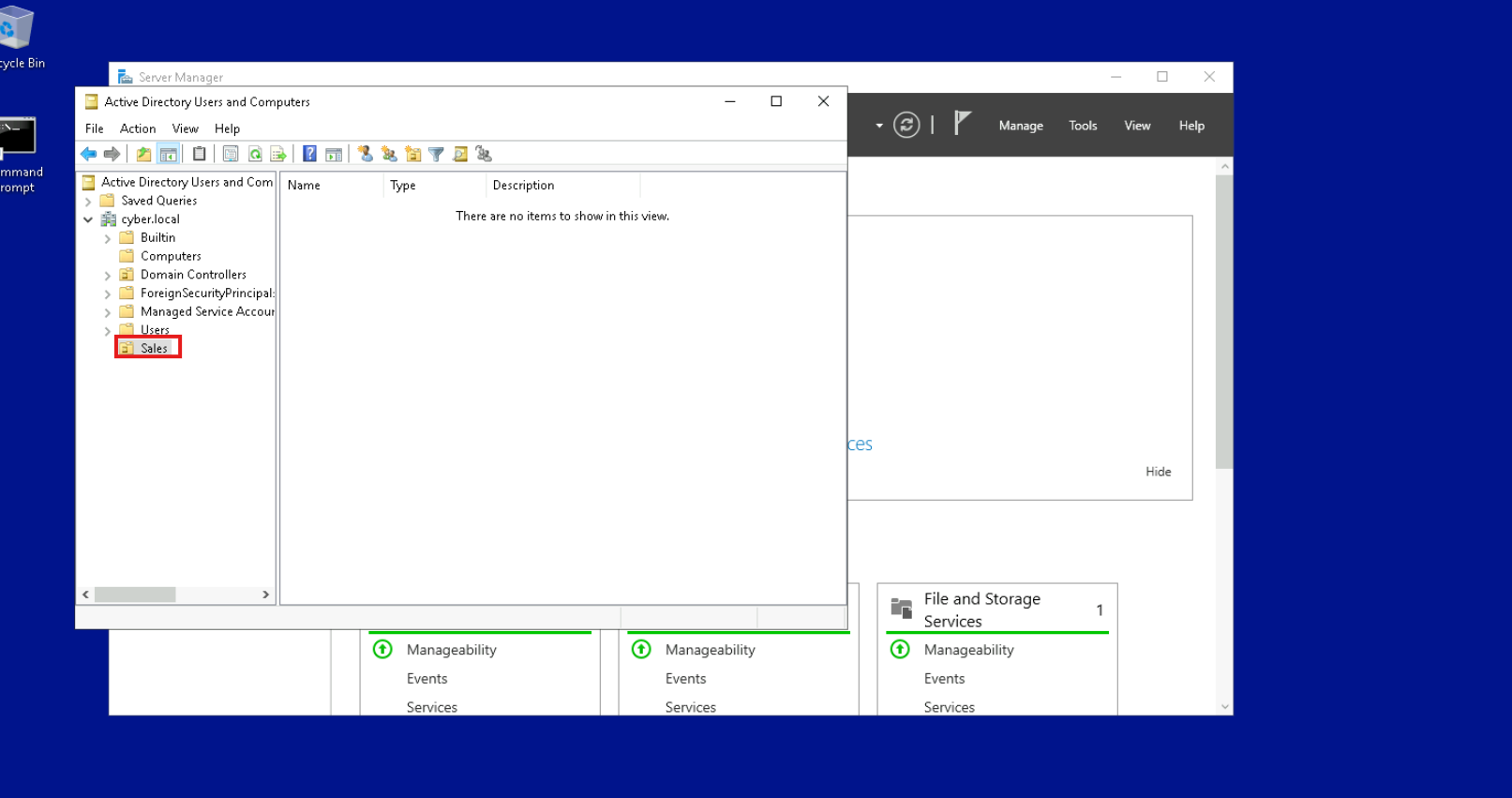This screenshot has width=1512, height=798.
Task: Click the clipboard Paste toolbar icon
Action: [199, 154]
